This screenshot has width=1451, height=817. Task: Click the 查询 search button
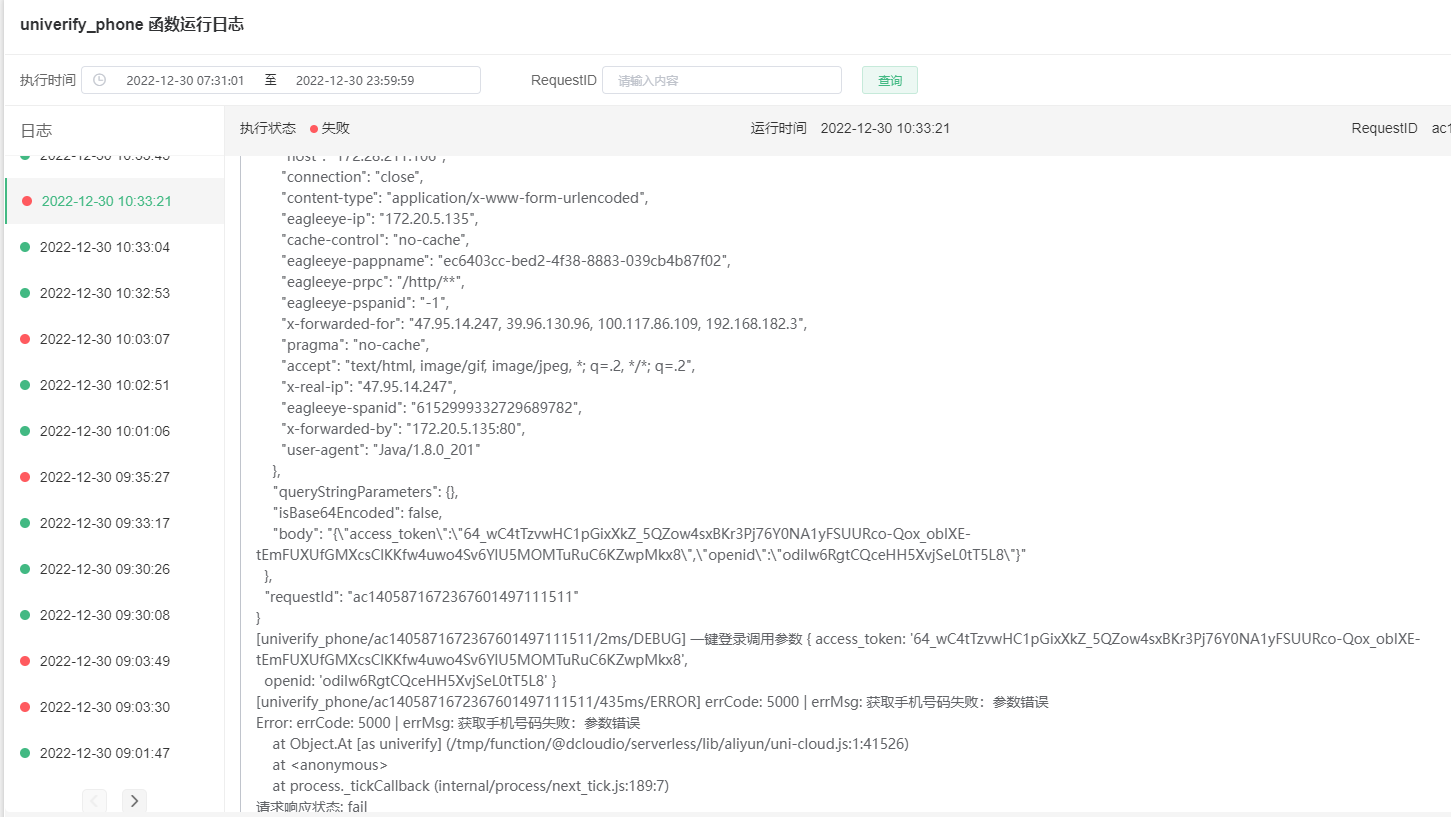pos(889,80)
